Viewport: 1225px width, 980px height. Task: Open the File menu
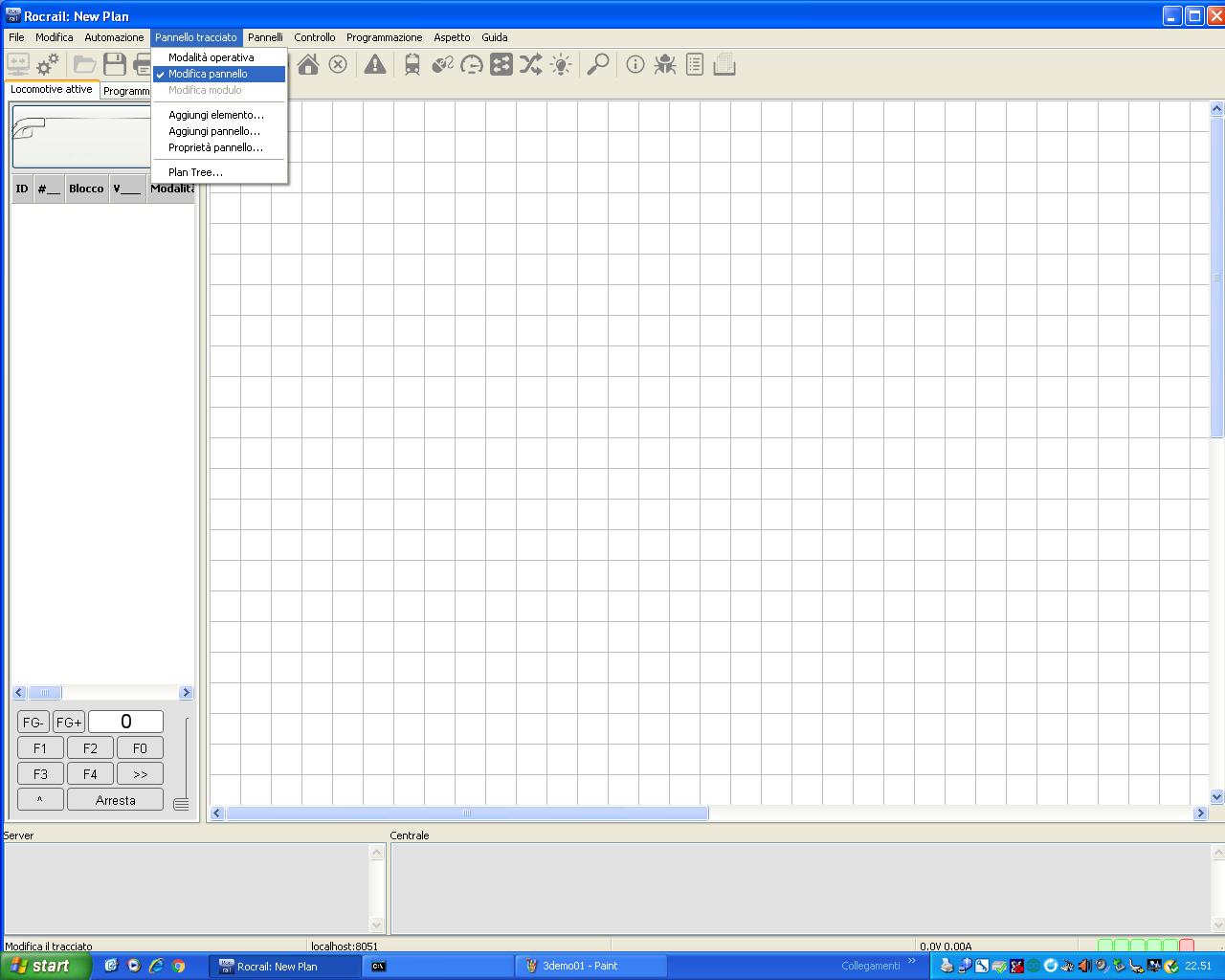click(x=16, y=37)
